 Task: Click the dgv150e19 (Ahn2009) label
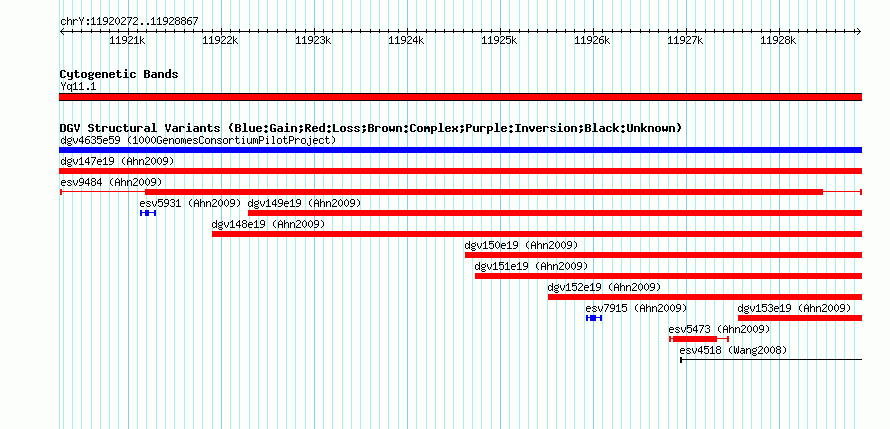click(x=522, y=245)
